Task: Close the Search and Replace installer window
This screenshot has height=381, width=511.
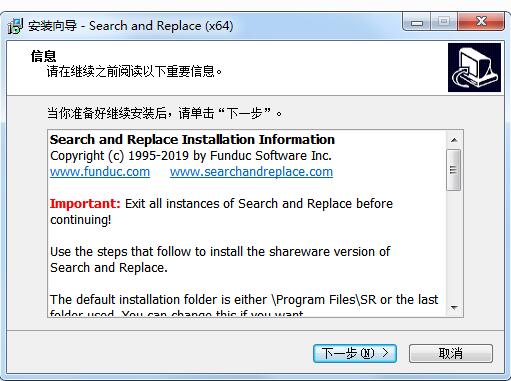Action: (x=481, y=22)
